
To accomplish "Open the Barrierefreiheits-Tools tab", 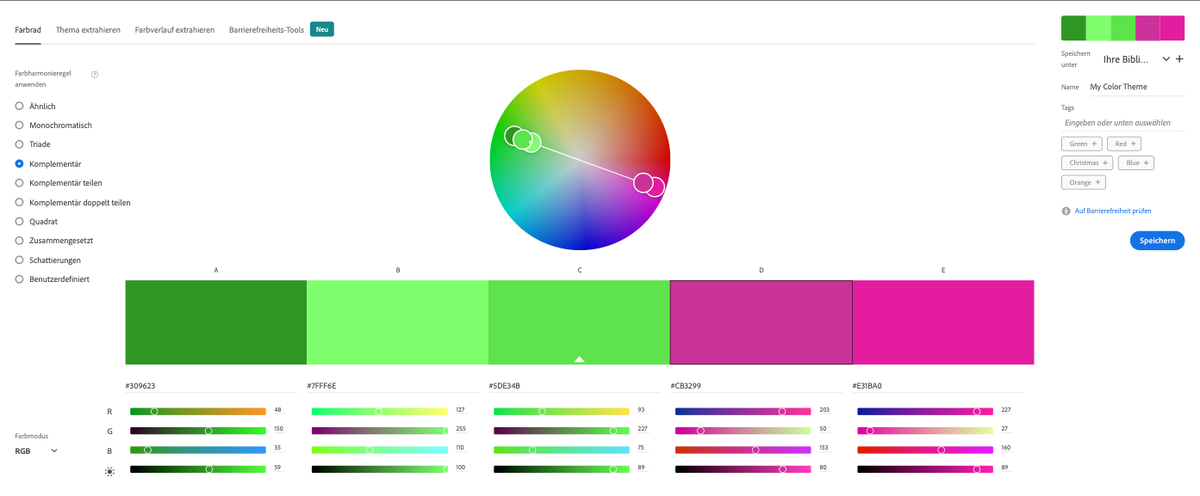I will coord(266,30).
